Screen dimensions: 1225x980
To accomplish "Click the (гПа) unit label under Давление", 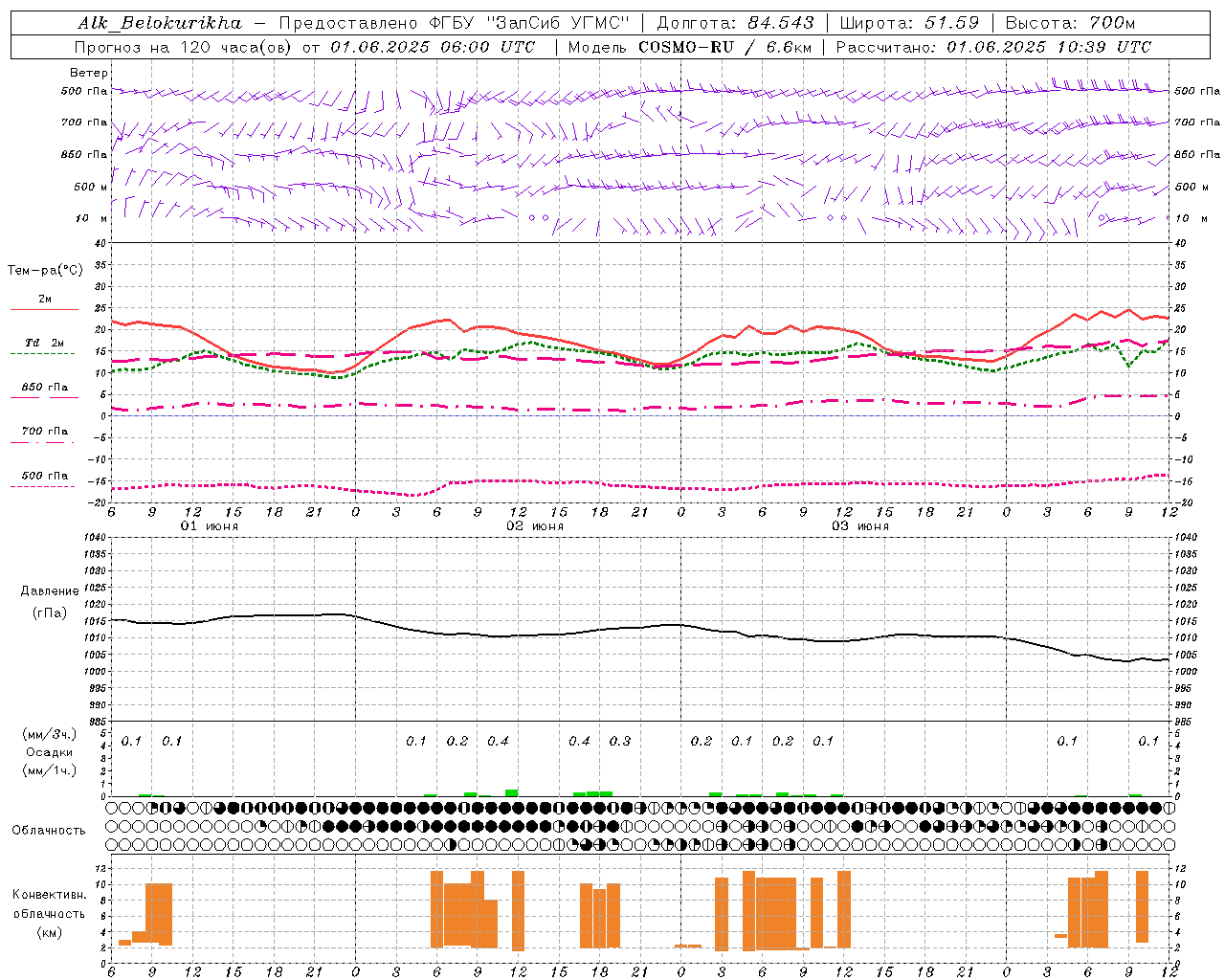I will pyautogui.click(x=50, y=612).
